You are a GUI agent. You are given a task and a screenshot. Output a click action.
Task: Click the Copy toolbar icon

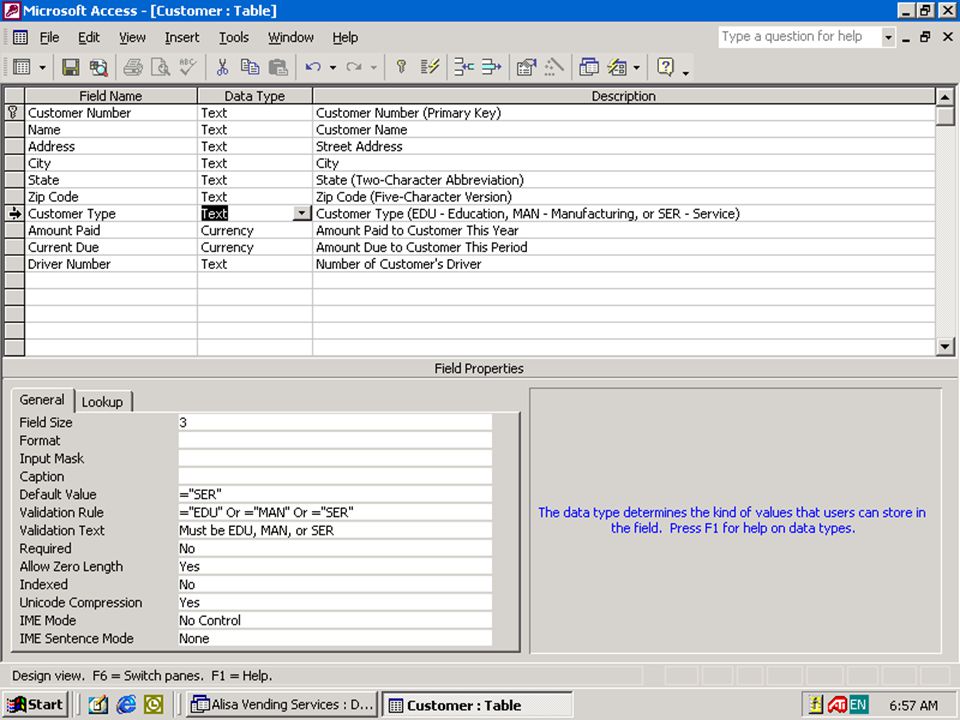[x=250, y=67]
